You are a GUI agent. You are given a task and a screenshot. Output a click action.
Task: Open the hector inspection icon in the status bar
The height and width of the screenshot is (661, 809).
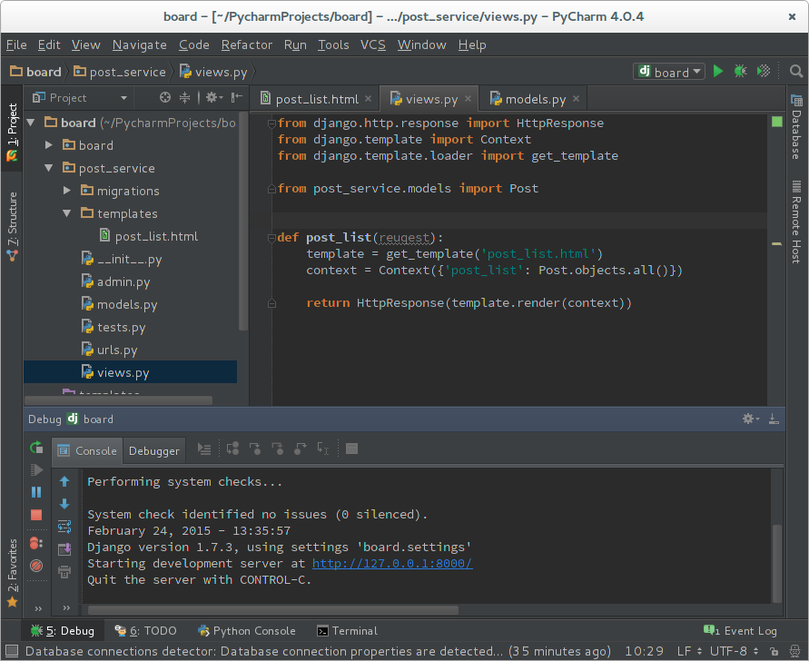point(795,651)
